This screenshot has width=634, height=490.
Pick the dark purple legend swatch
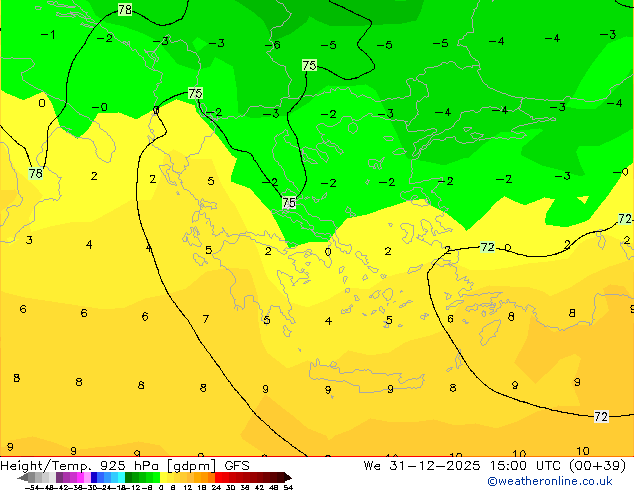[x=59, y=477]
